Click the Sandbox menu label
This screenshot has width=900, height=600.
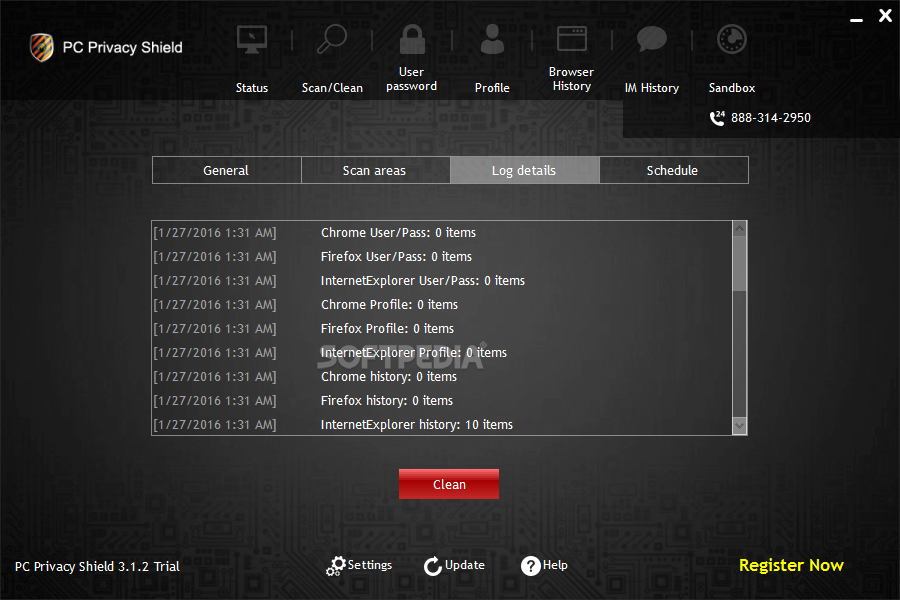(732, 88)
